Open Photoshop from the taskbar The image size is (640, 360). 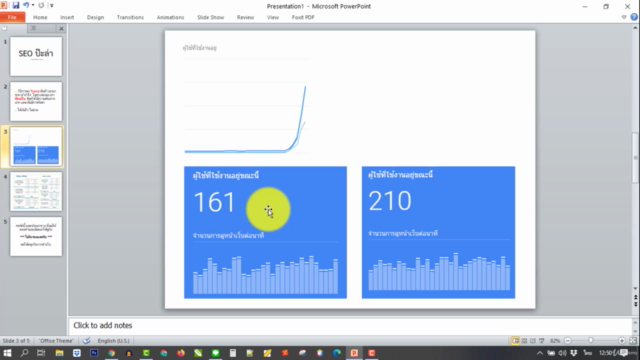tap(94, 353)
